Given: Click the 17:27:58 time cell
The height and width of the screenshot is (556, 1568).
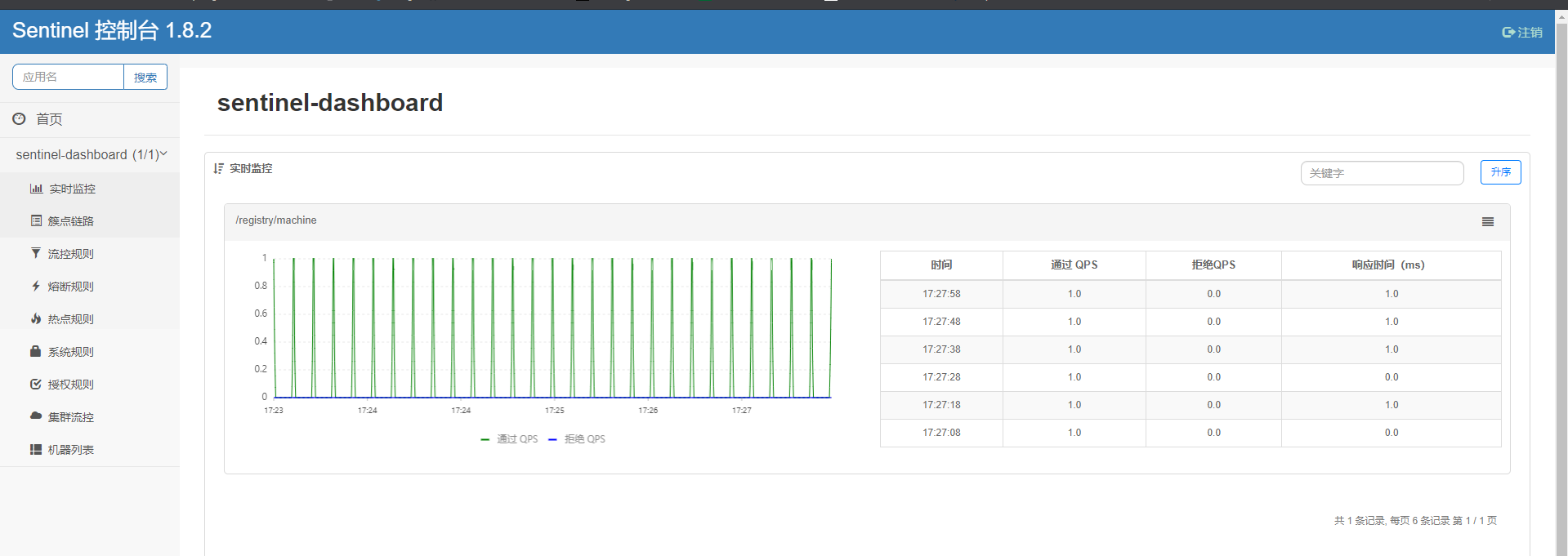Looking at the screenshot, I should (x=941, y=294).
